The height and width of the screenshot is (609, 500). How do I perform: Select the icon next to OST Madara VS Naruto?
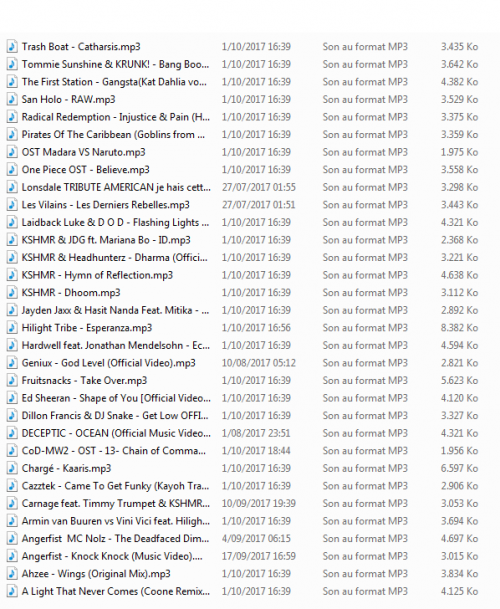tap(12, 152)
